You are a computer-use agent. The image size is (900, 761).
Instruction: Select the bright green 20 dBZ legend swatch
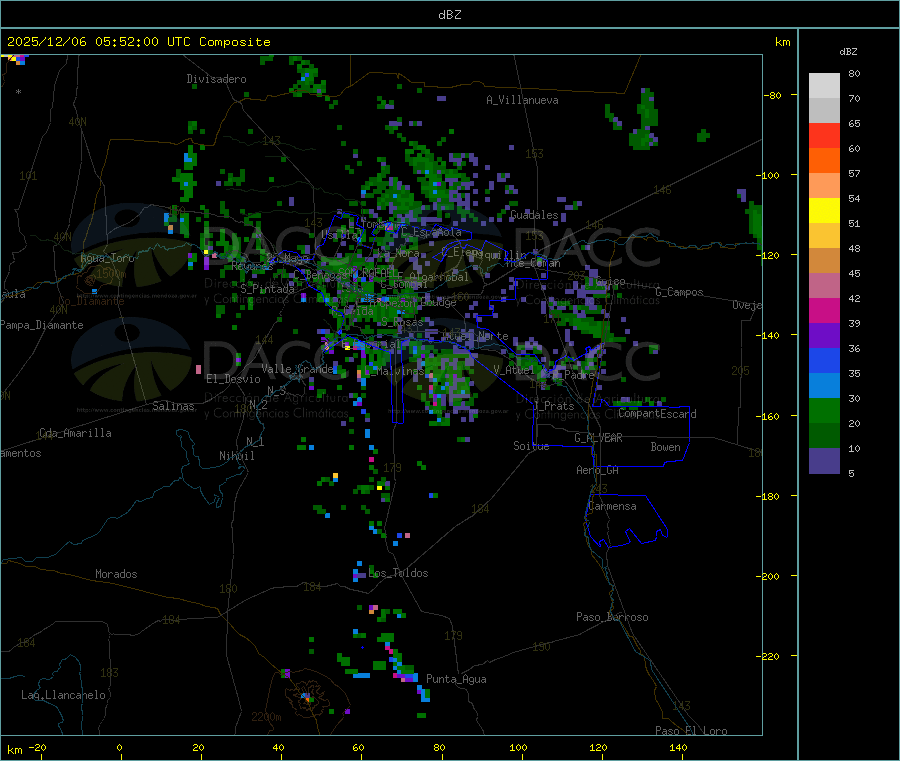(x=824, y=410)
